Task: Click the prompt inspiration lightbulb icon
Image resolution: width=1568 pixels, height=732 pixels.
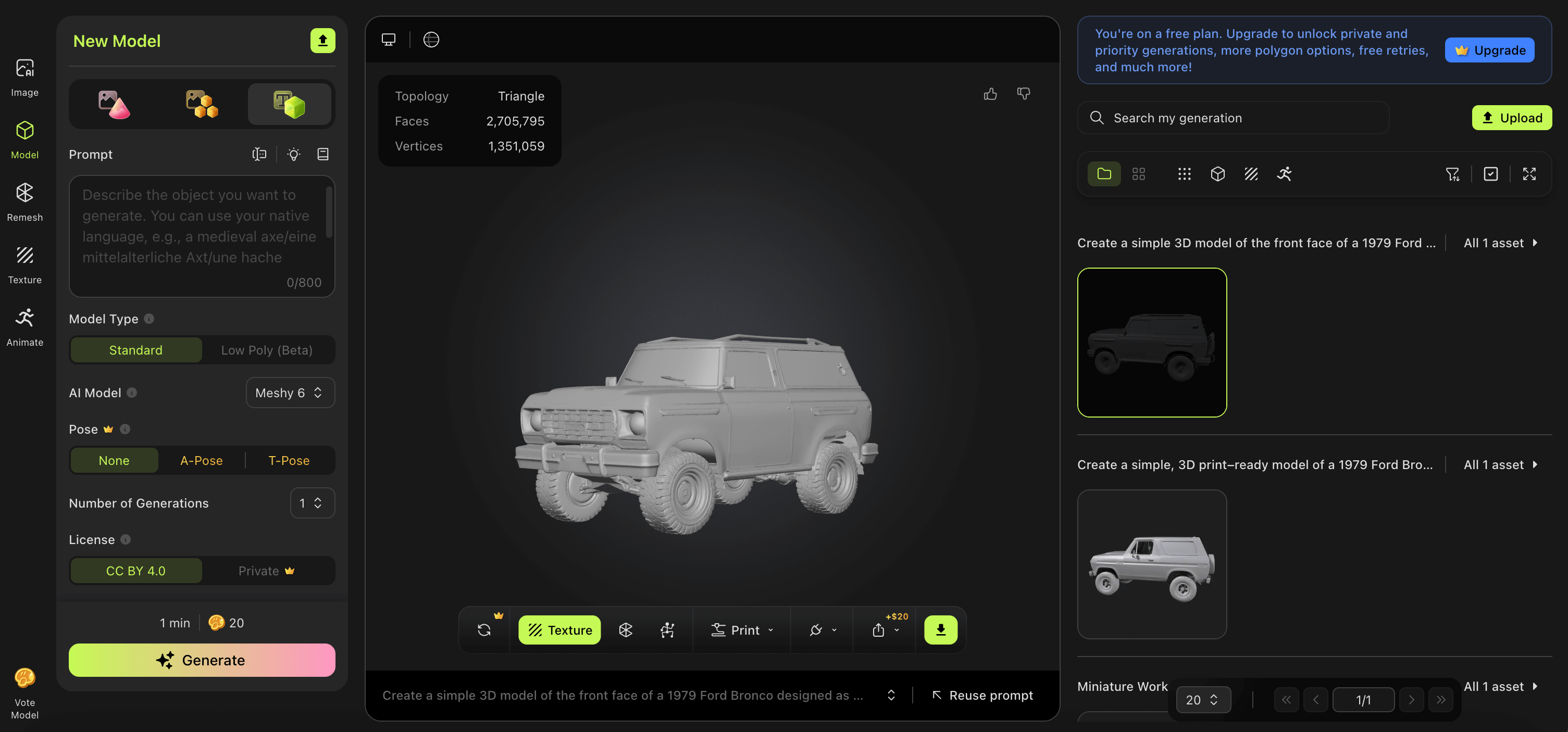Action: point(294,155)
